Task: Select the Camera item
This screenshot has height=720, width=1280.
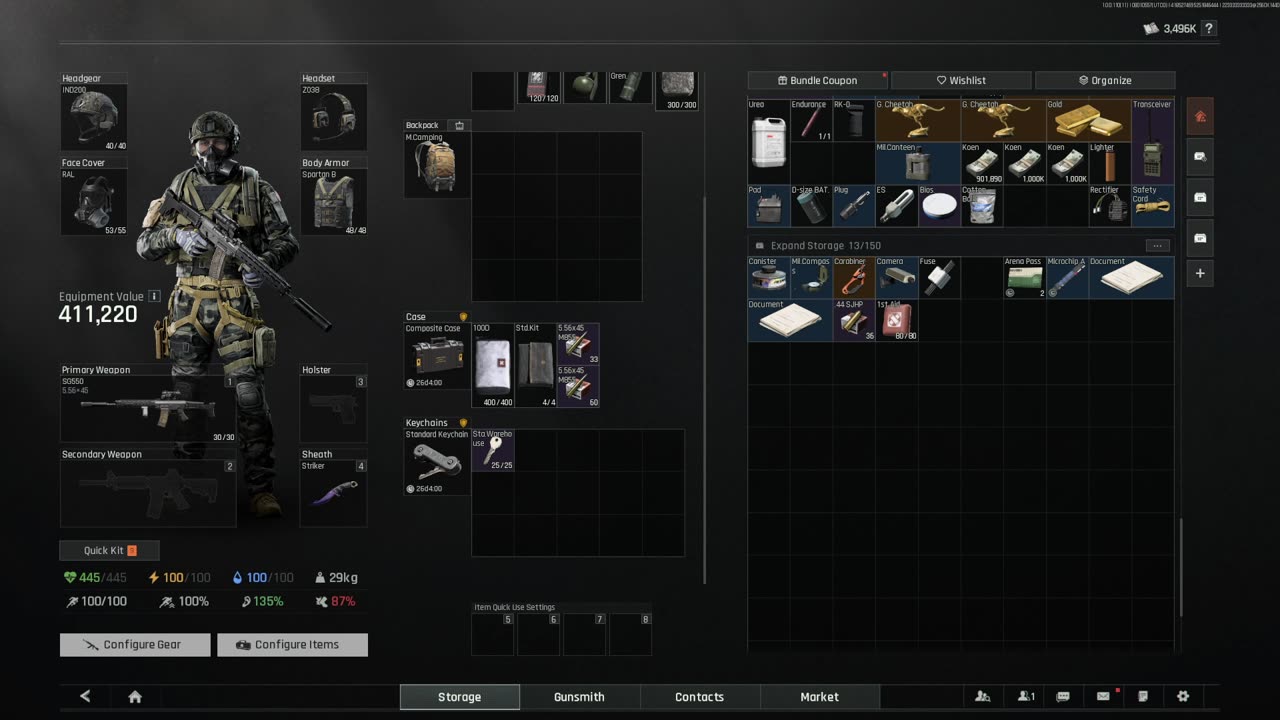Action: (x=896, y=277)
